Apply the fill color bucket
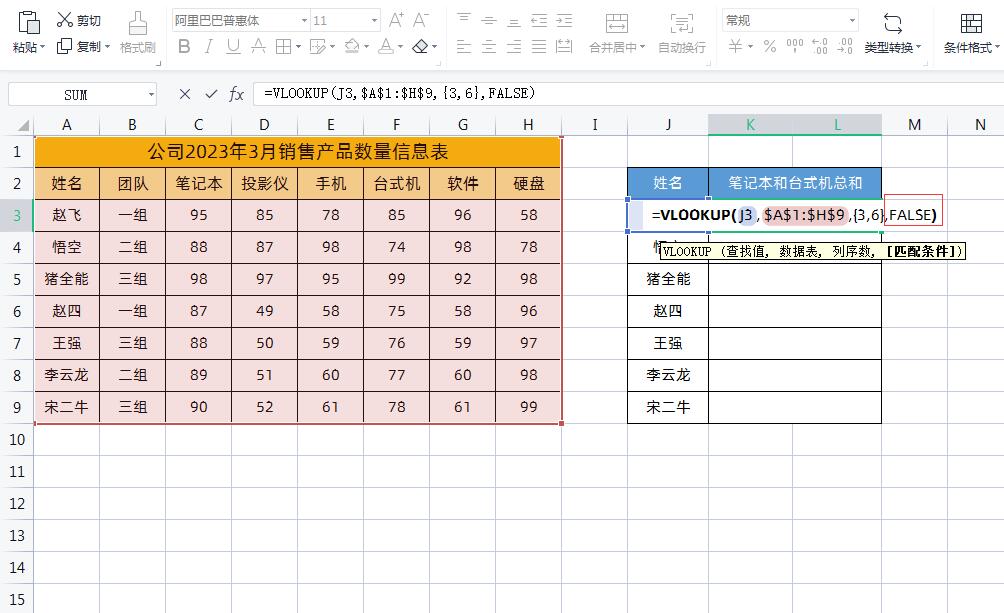The width and height of the screenshot is (1004, 613). click(352, 46)
